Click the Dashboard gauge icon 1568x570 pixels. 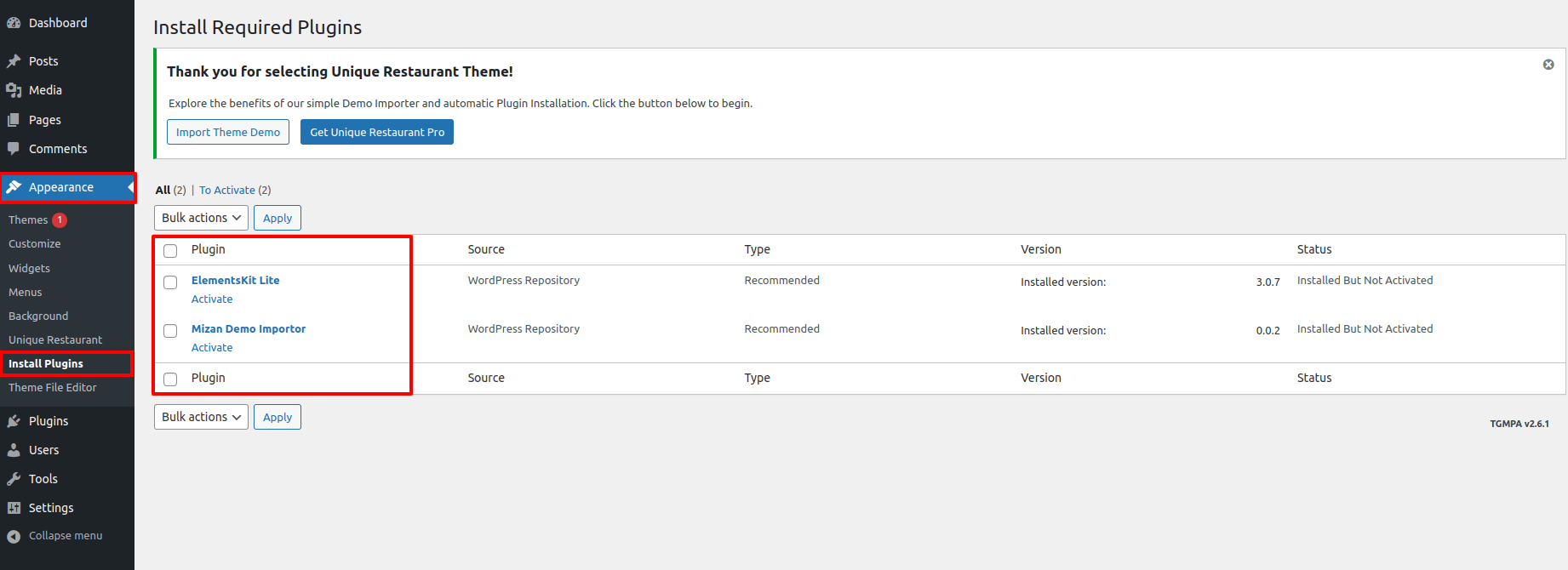[14, 23]
